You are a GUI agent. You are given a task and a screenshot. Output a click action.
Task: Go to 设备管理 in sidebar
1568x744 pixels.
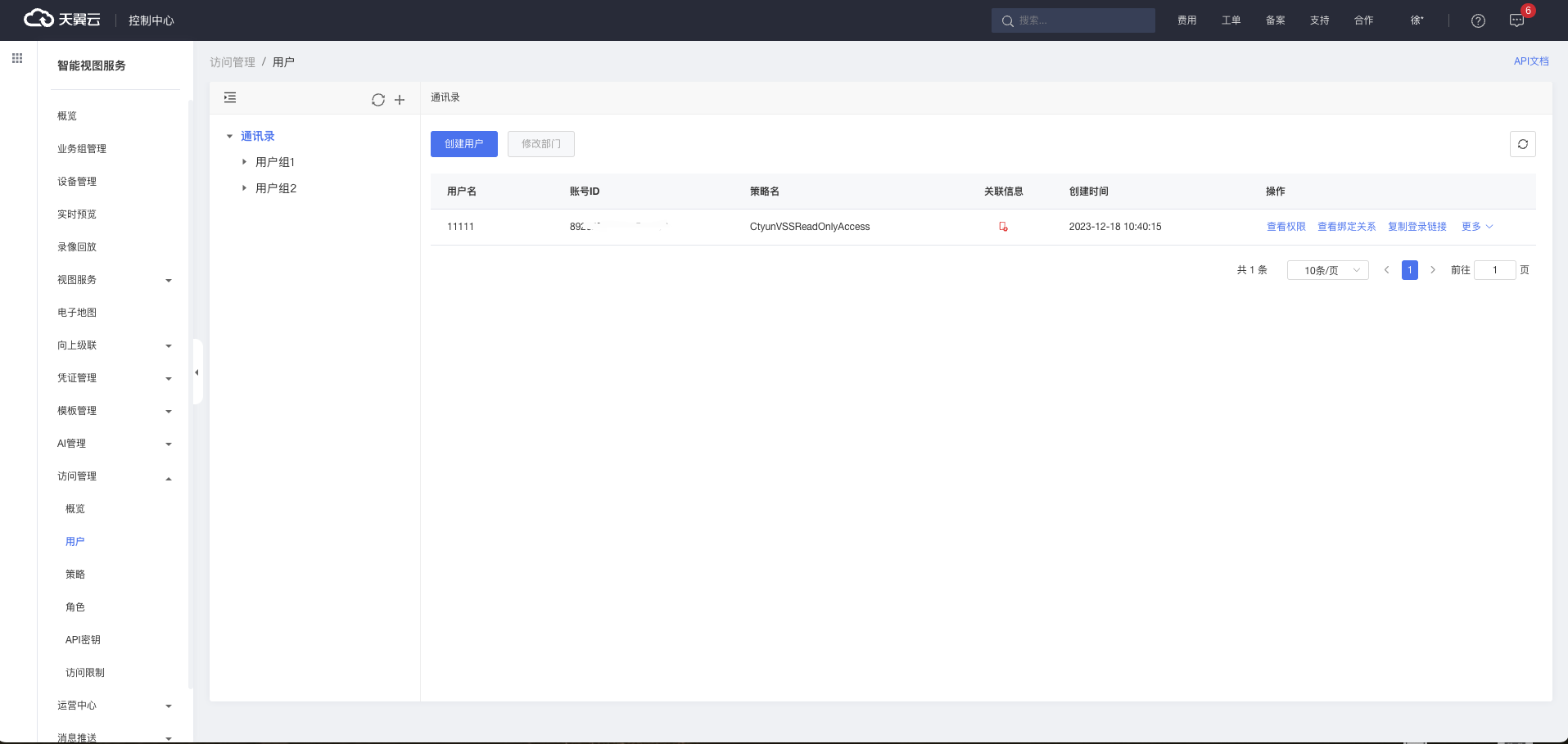pyautogui.click(x=77, y=182)
